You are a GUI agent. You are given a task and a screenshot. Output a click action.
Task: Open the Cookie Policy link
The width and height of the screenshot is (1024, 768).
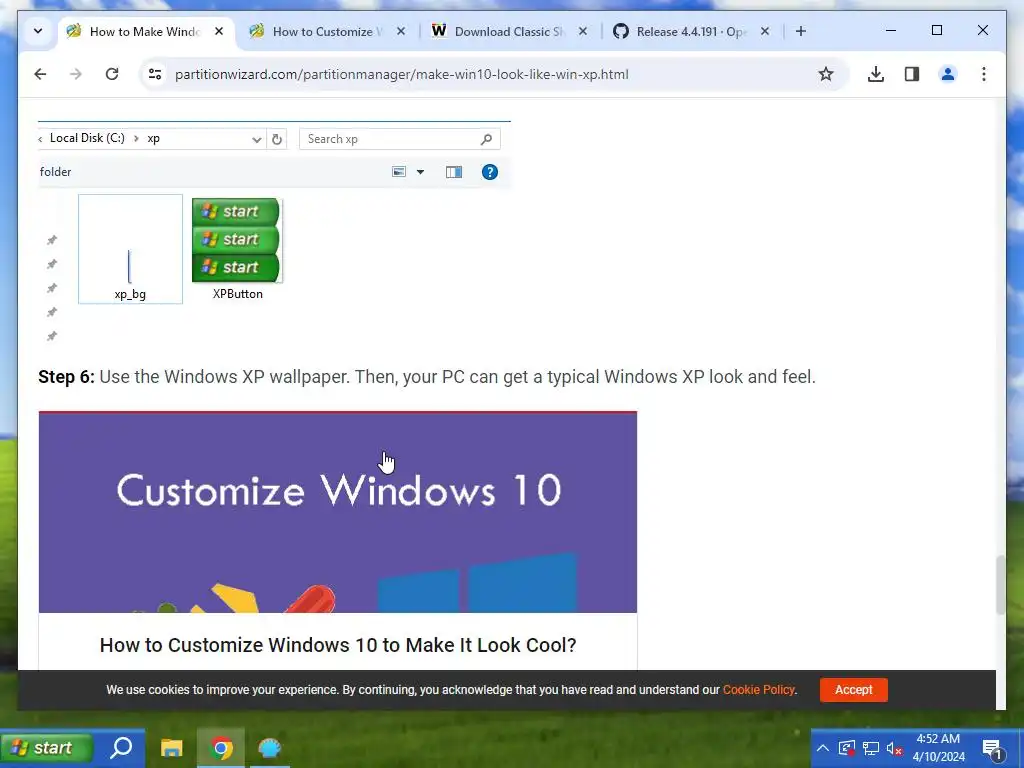tap(758, 690)
